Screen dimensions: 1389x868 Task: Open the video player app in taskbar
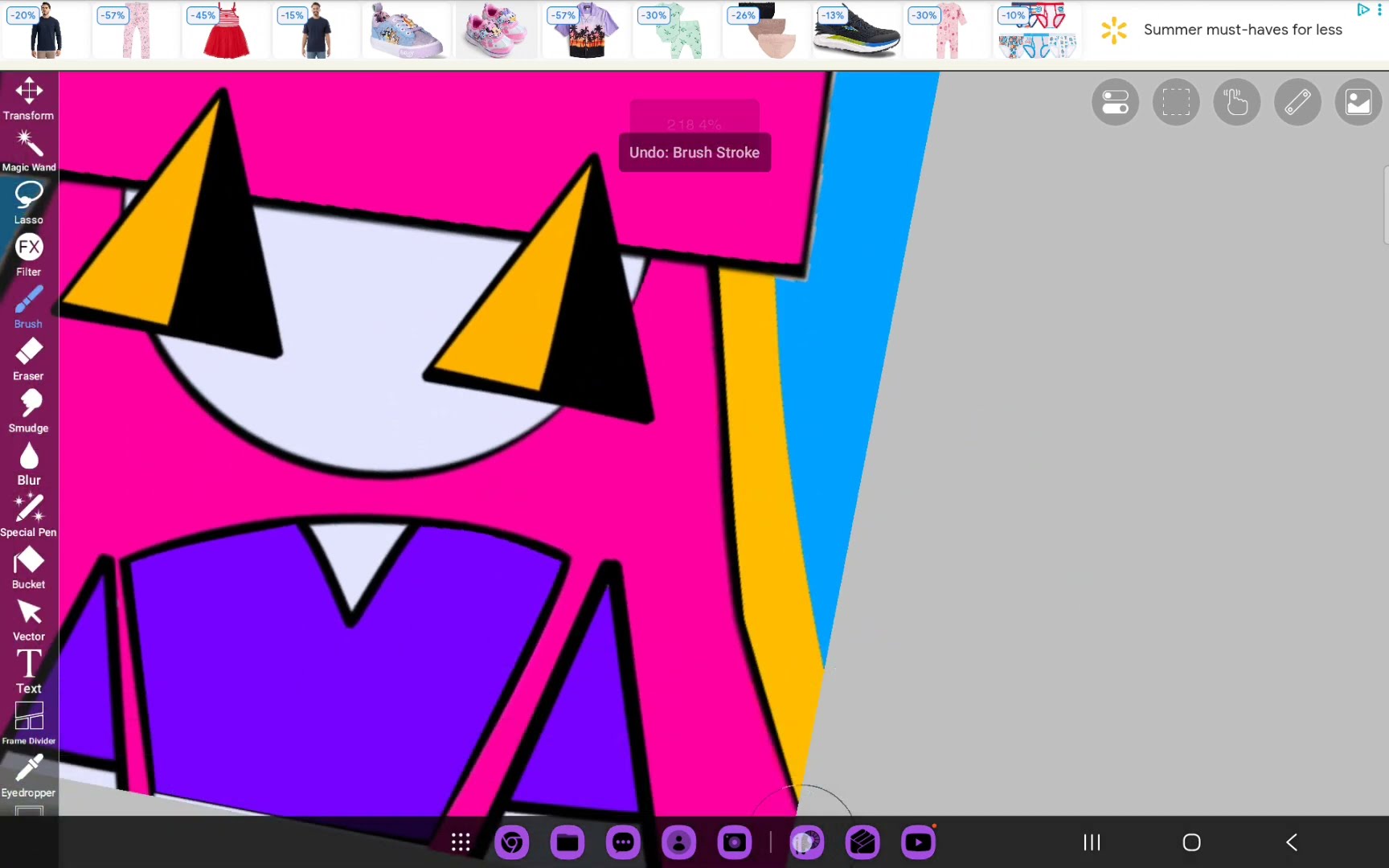pos(919,842)
